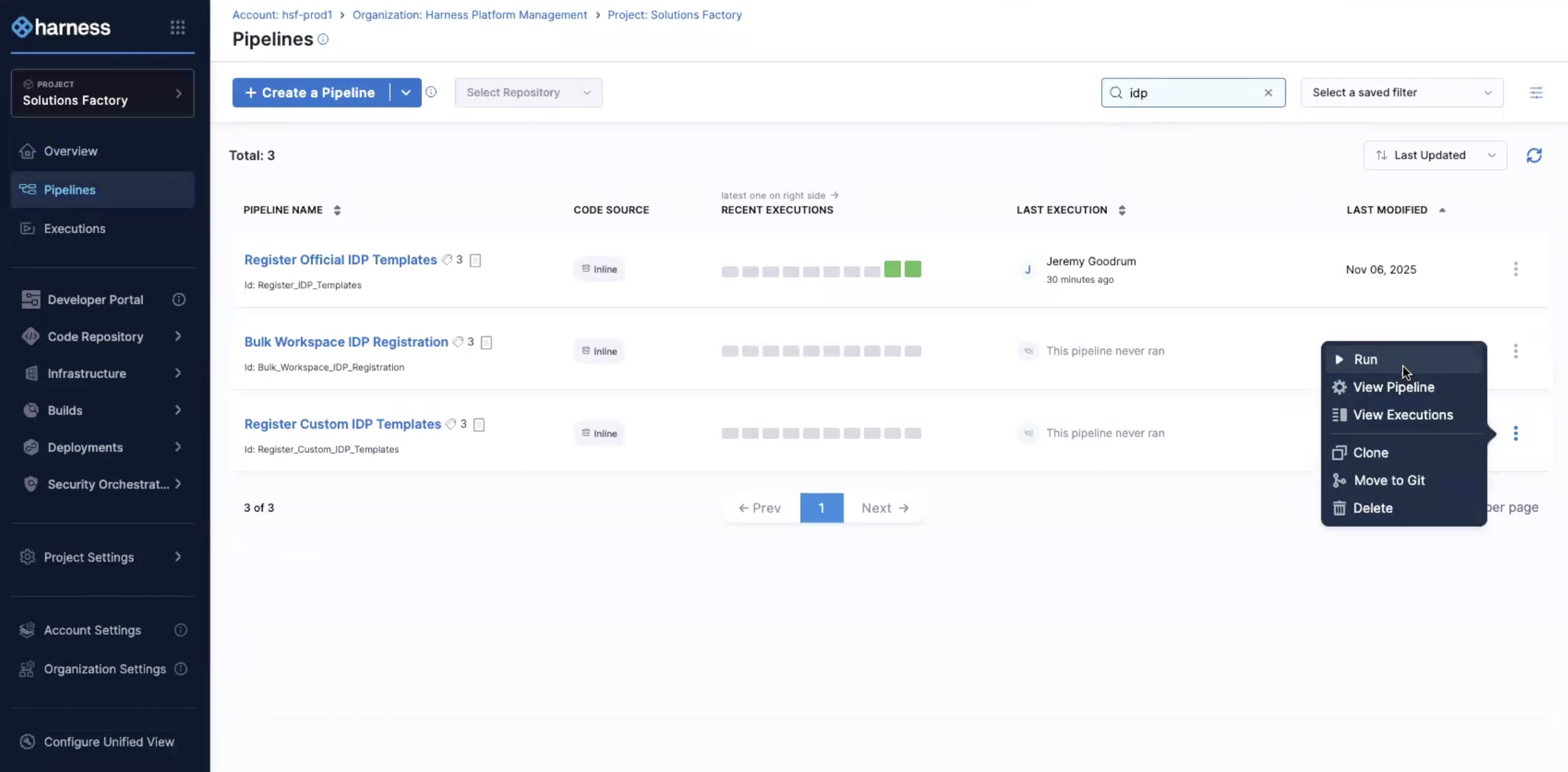Viewport: 1568px width, 772px height.
Task: Expand the Create a Pipeline arrow menu
Action: pyautogui.click(x=406, y=93)
